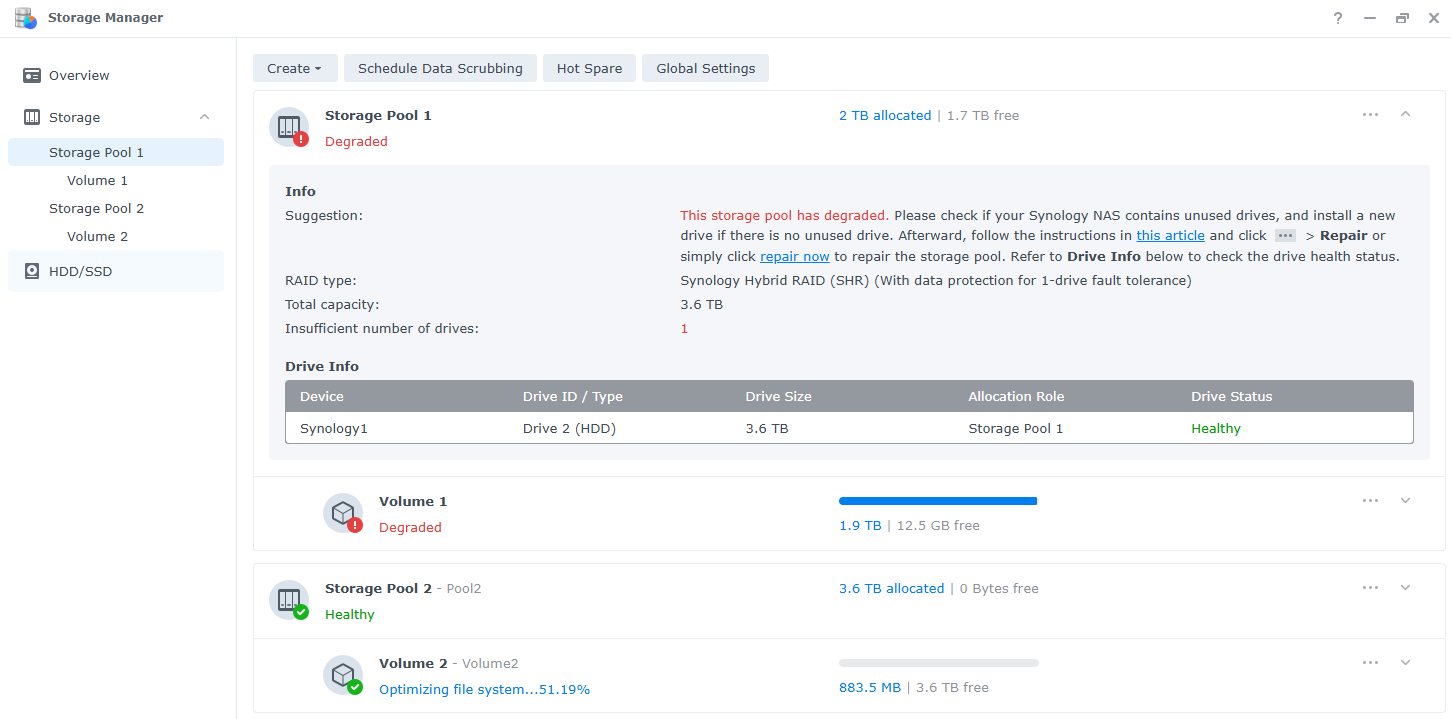1451x719 pixels.
Task: Open the more options menu for Storage Pool 2
Action: pyautogui.click(x=1370, y=587)
